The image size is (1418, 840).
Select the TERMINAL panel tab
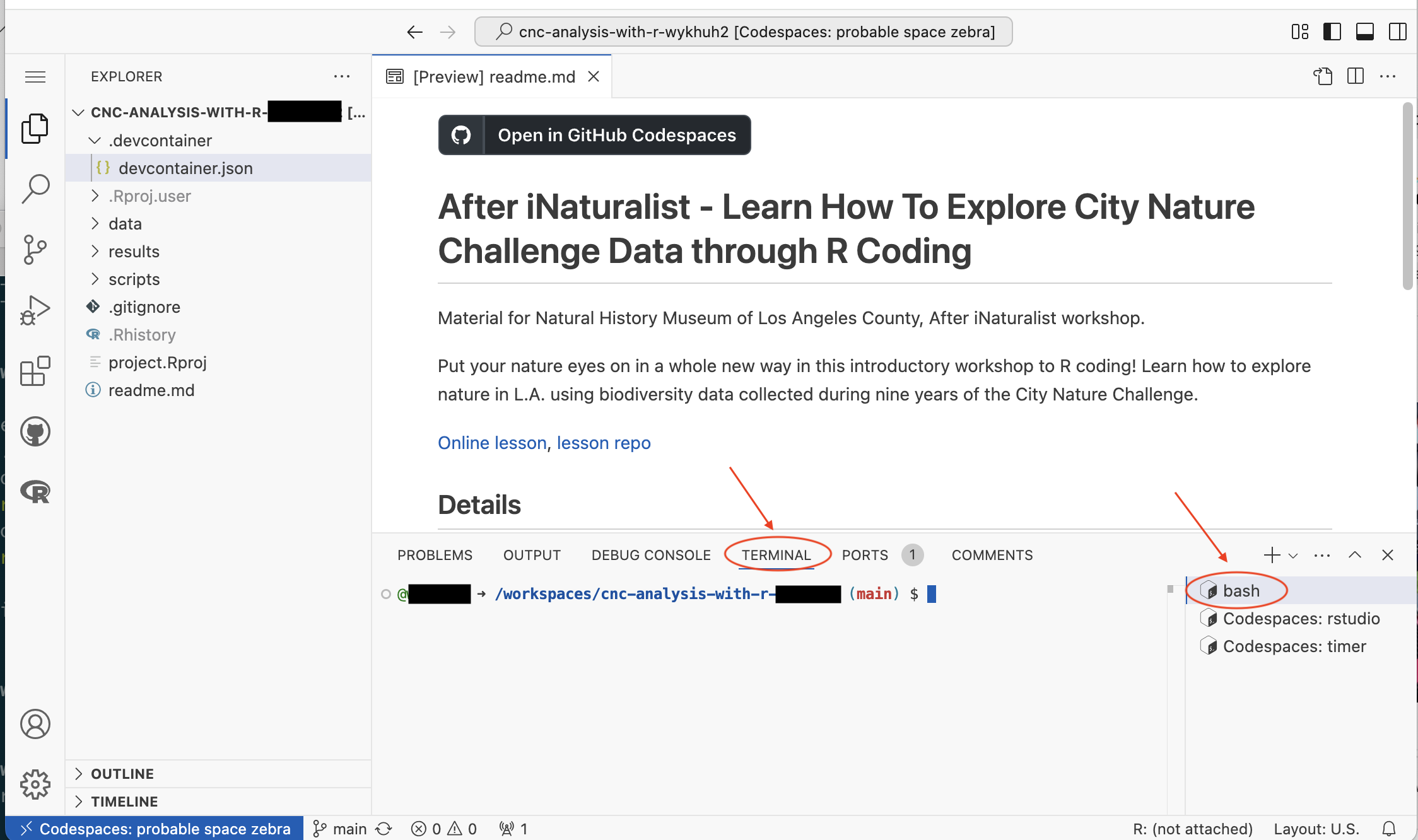[776, 555]
